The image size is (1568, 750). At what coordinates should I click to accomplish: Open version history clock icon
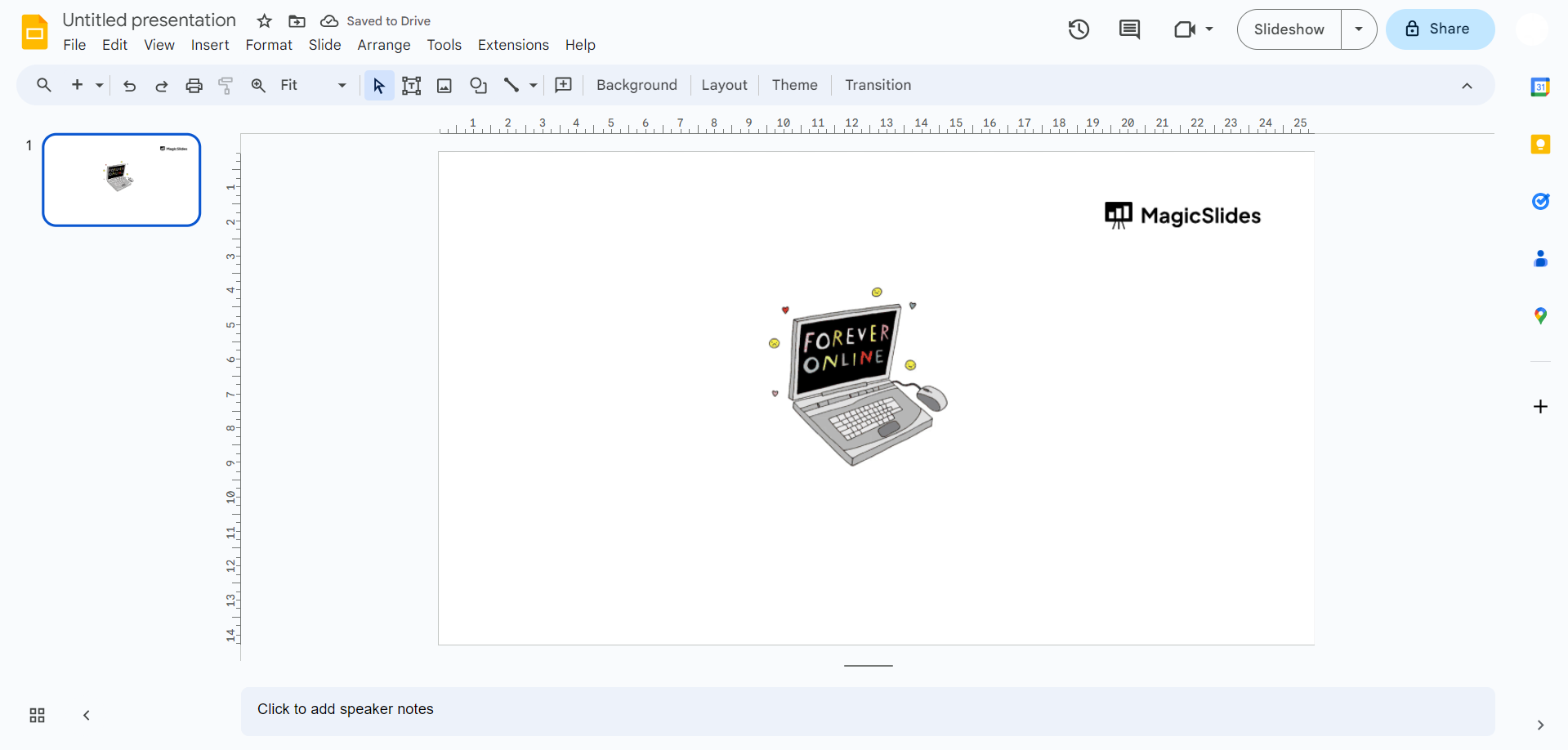(1079, 29)
